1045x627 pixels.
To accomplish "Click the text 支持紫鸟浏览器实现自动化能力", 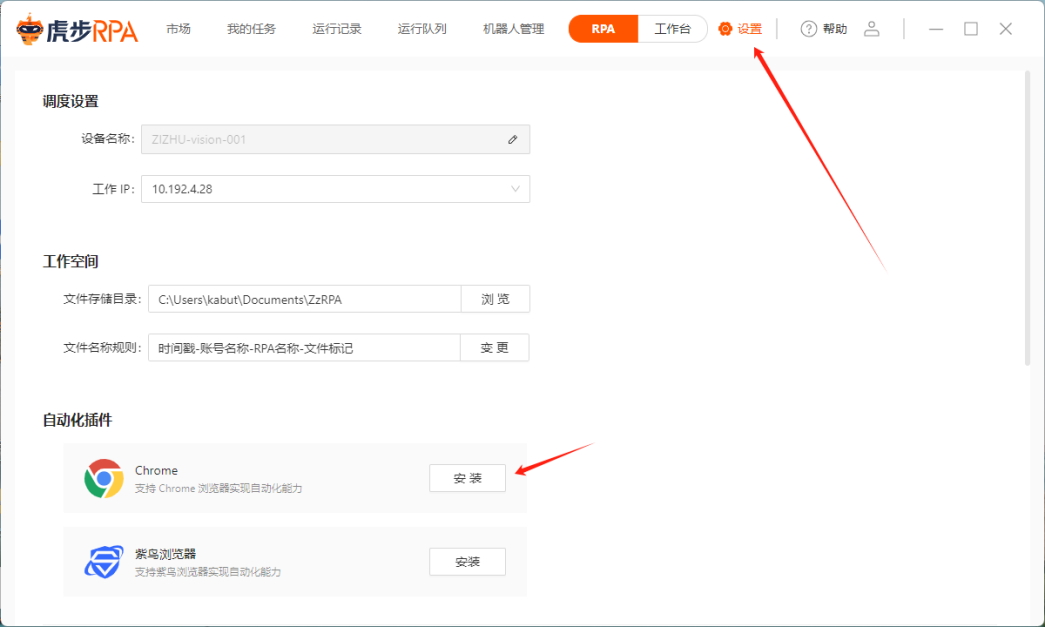I will [x=208, y=572].
